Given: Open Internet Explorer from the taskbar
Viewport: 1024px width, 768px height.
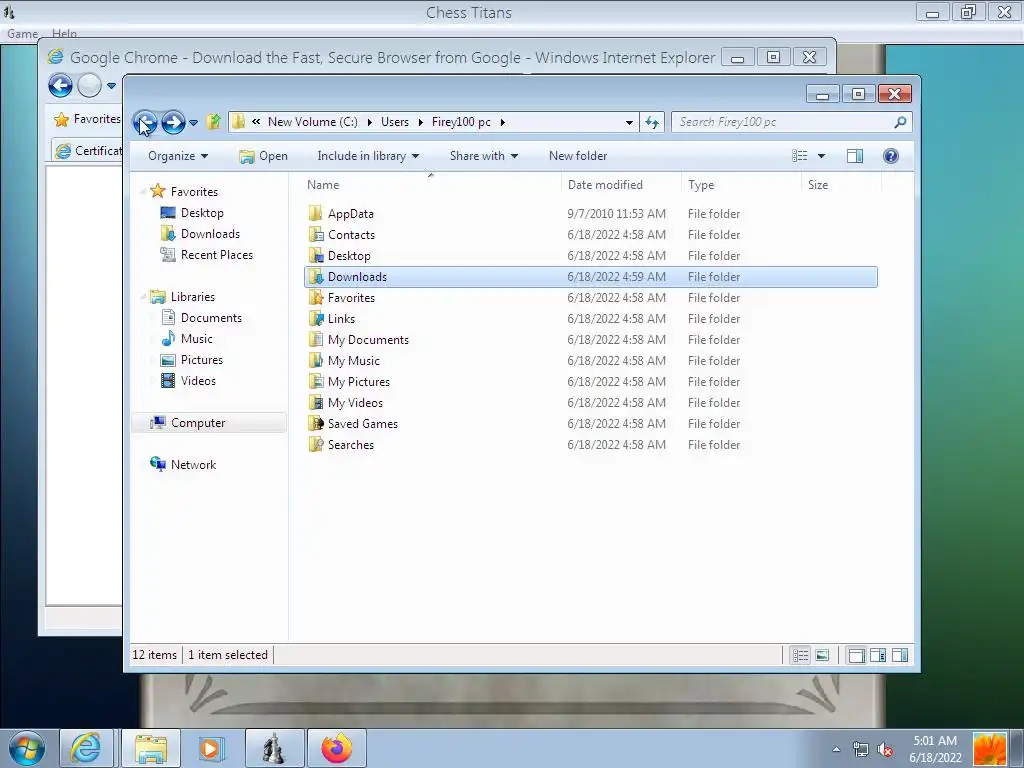Looking at the screenshot, I should [87, 748].
